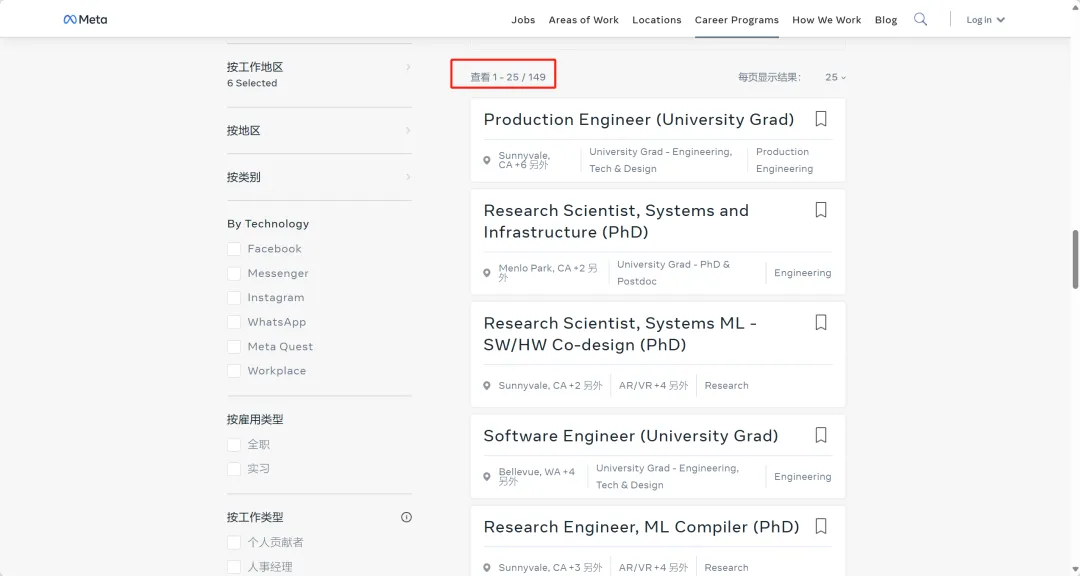The image size is (1080, 576).
Task: Expand the 按类别 filter
Action: (x=320, y=177)
